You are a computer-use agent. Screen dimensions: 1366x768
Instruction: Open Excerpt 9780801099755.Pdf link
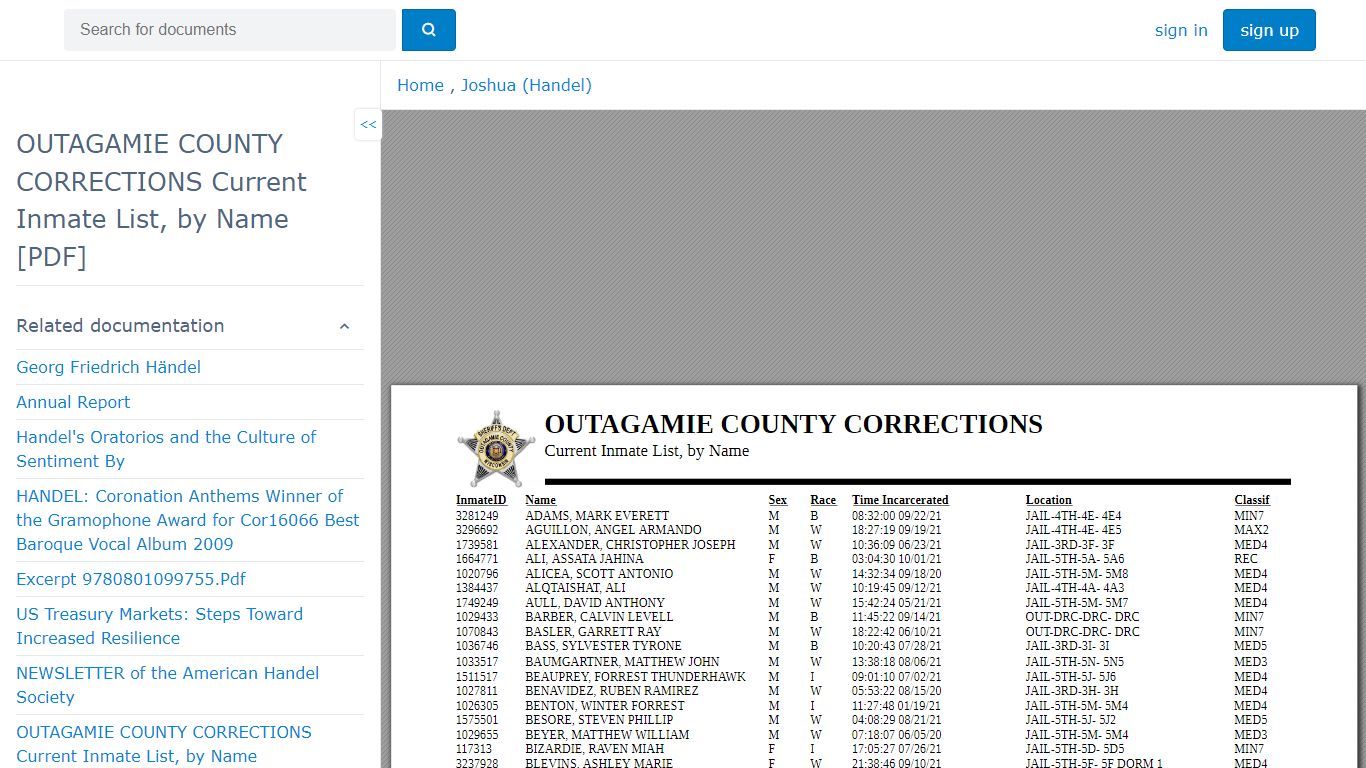click(131, 579)
